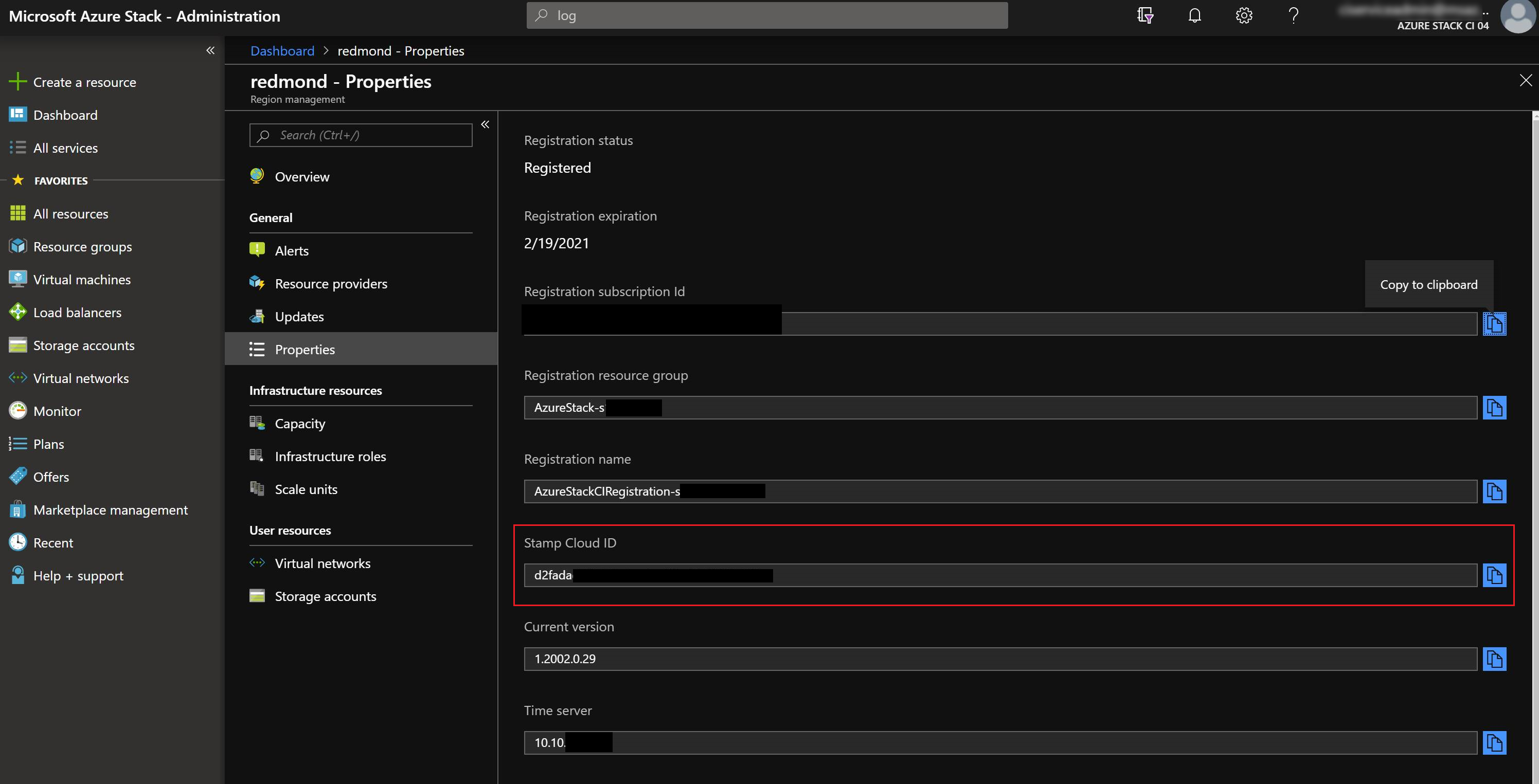
Task: Toggle the notification bell icon
Action: [1194, 15]
